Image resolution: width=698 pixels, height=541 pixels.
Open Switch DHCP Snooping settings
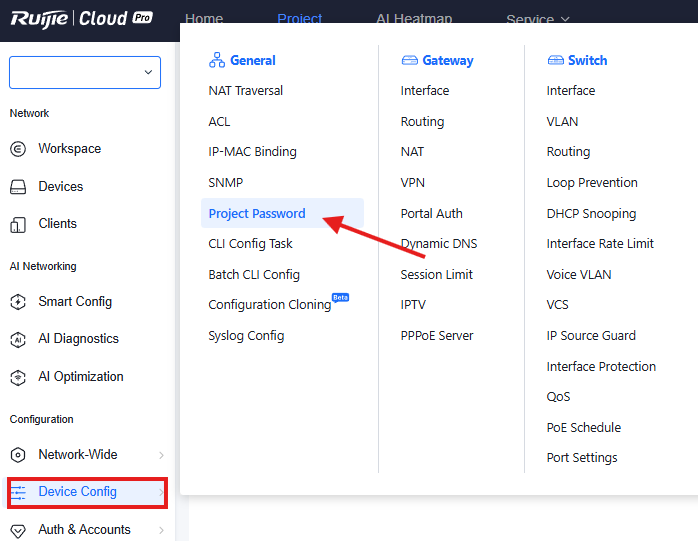(x=591, y=213)
